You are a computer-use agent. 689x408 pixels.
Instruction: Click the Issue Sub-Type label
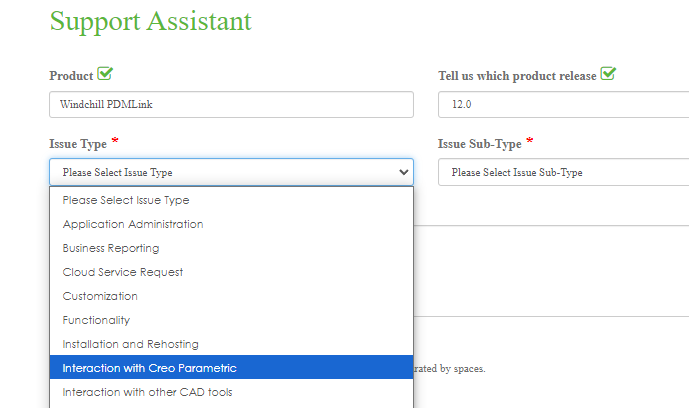point(479,144)
